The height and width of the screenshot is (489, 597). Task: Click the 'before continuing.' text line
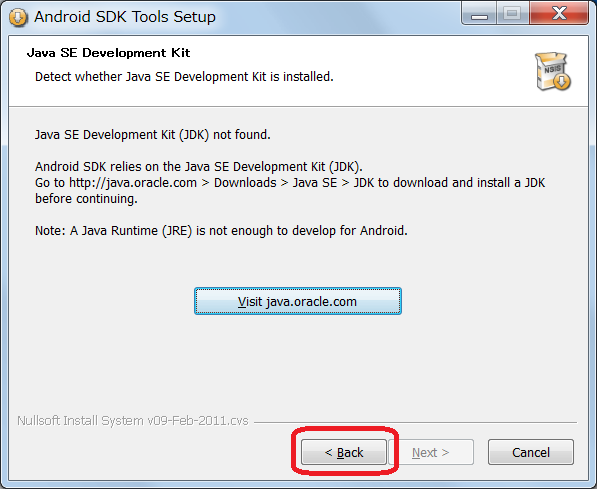pos(86,199)
